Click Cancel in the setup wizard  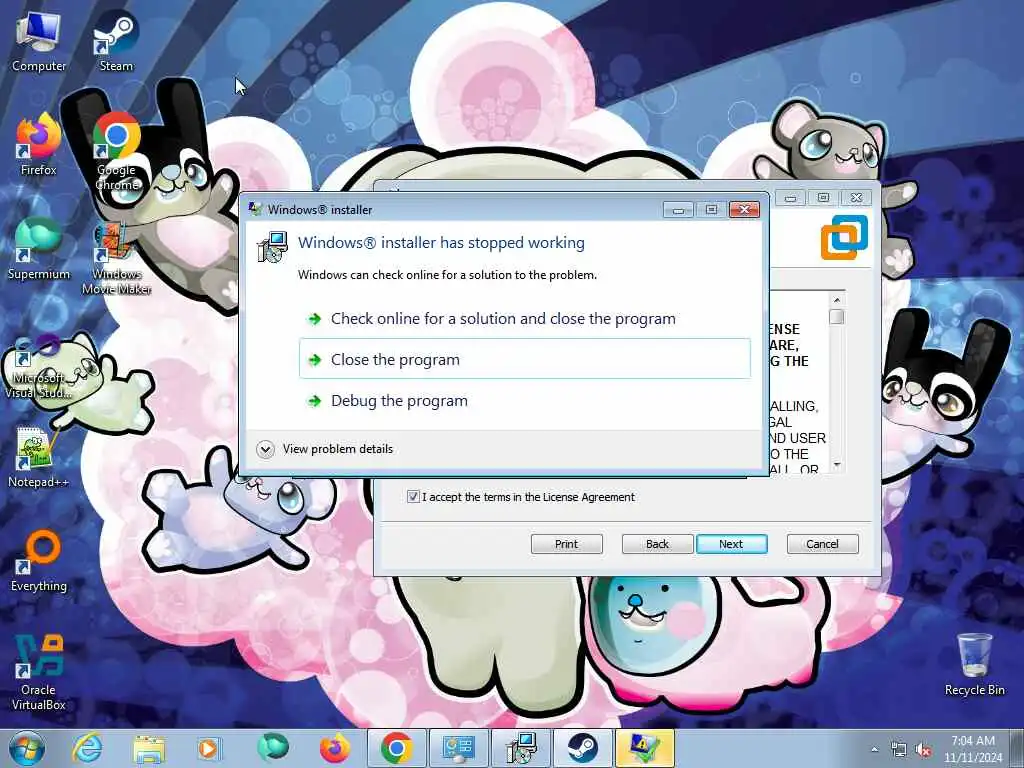(822, 544)
